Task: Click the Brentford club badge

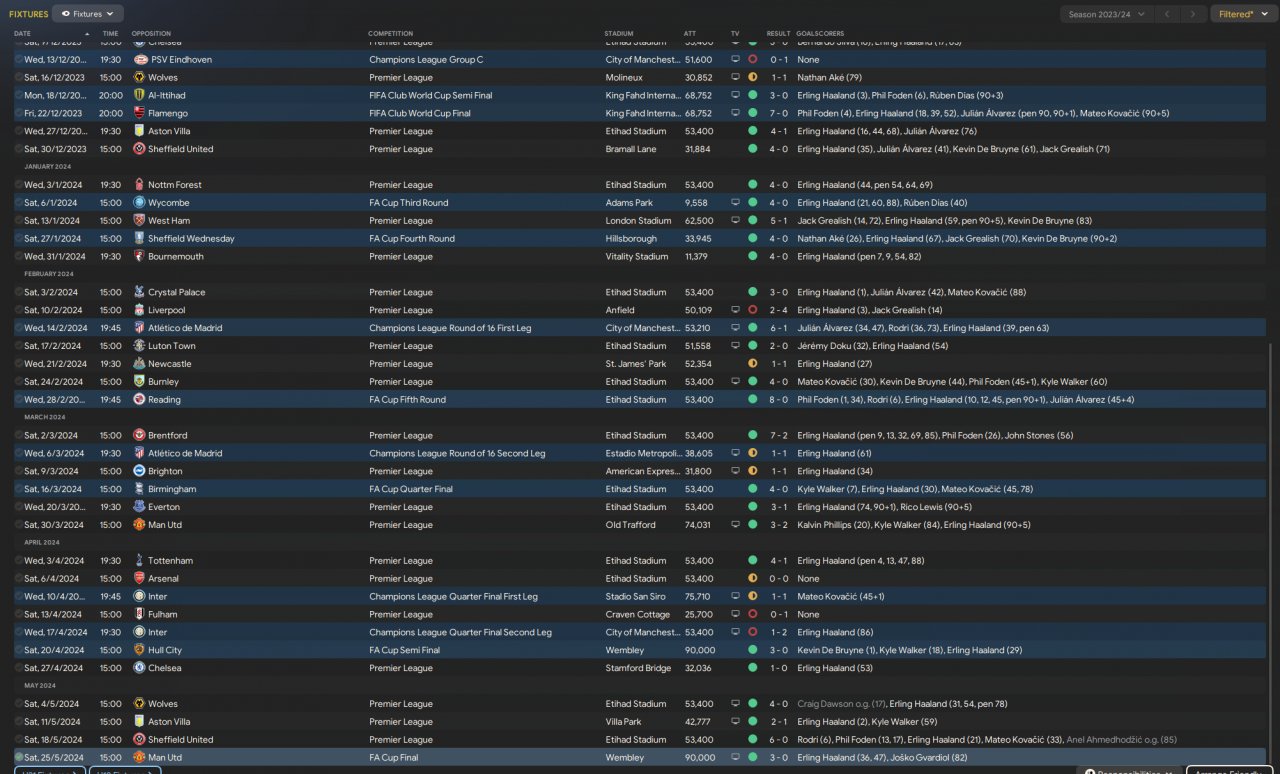Action: pyautogui.click(x=140, y=436)
